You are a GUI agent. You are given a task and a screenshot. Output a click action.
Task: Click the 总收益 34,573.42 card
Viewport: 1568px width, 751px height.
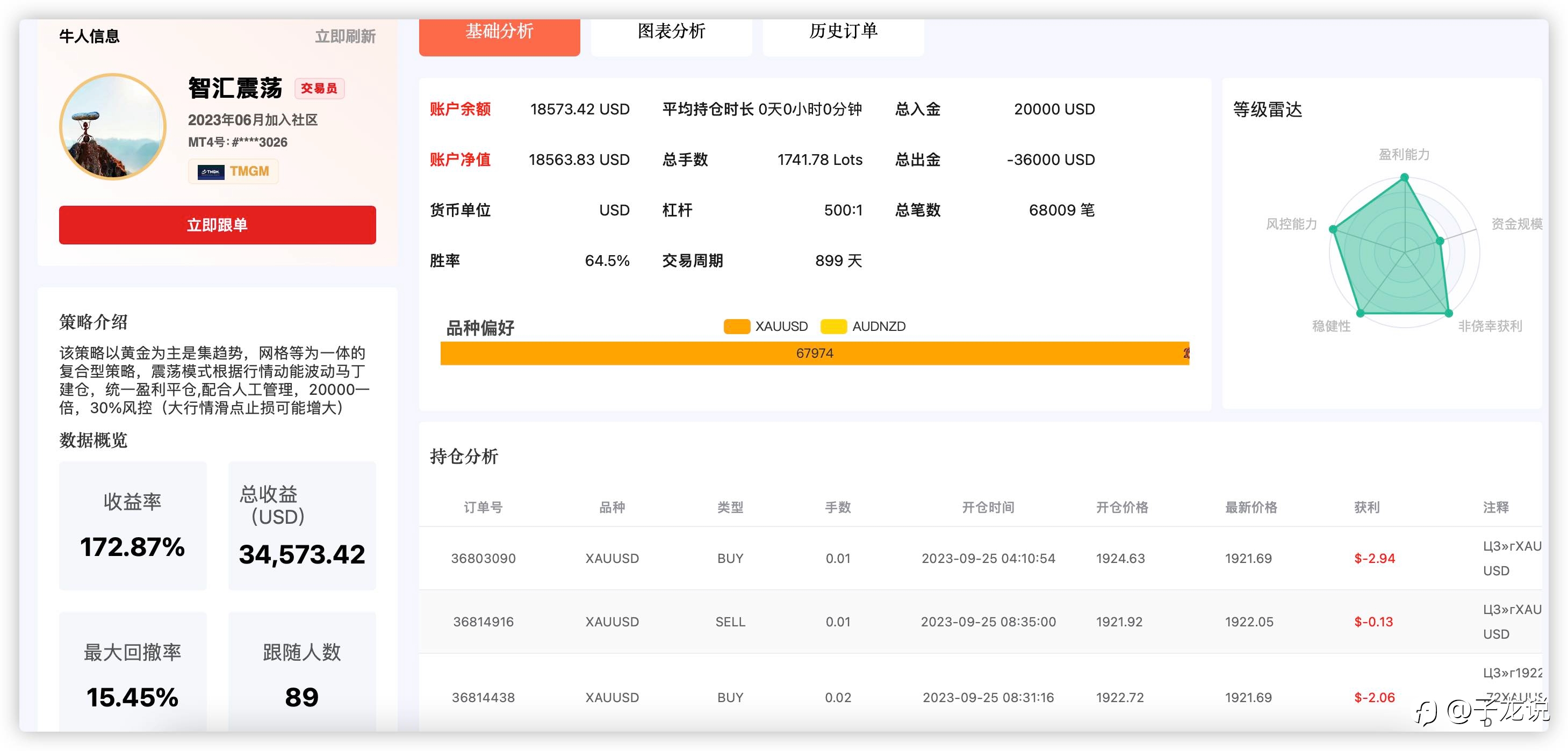coord(302,526)
